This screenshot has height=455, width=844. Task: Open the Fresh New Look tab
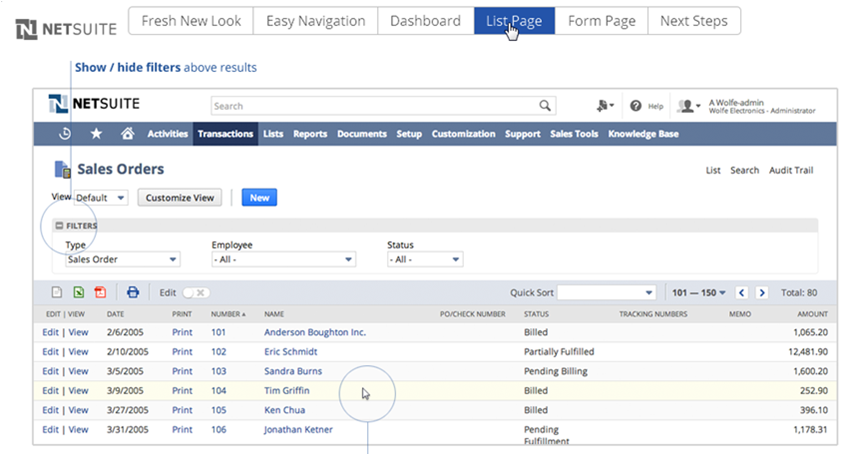pyautogui.click(x=191, y=21)
